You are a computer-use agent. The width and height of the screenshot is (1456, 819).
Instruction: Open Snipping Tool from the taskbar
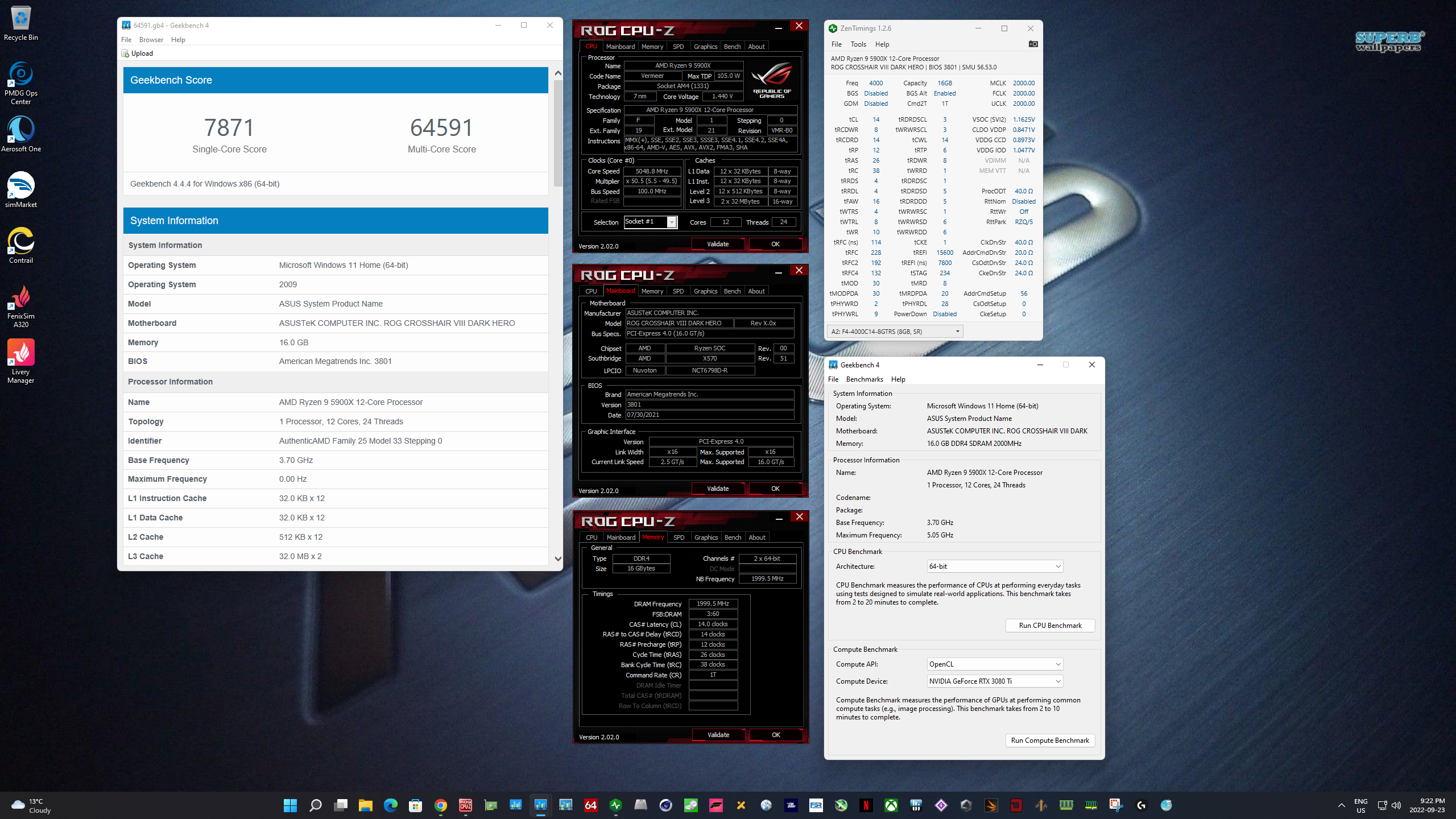point(1116,805)
